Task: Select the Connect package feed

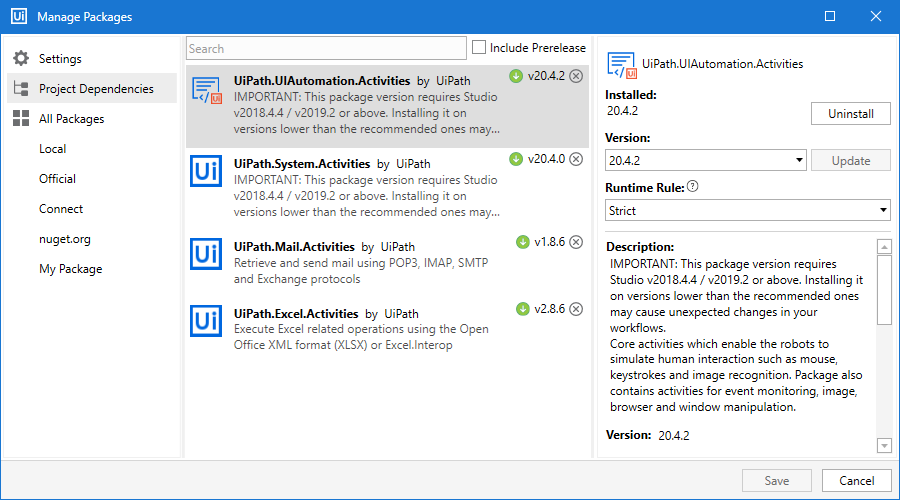Action: (61, 209)
